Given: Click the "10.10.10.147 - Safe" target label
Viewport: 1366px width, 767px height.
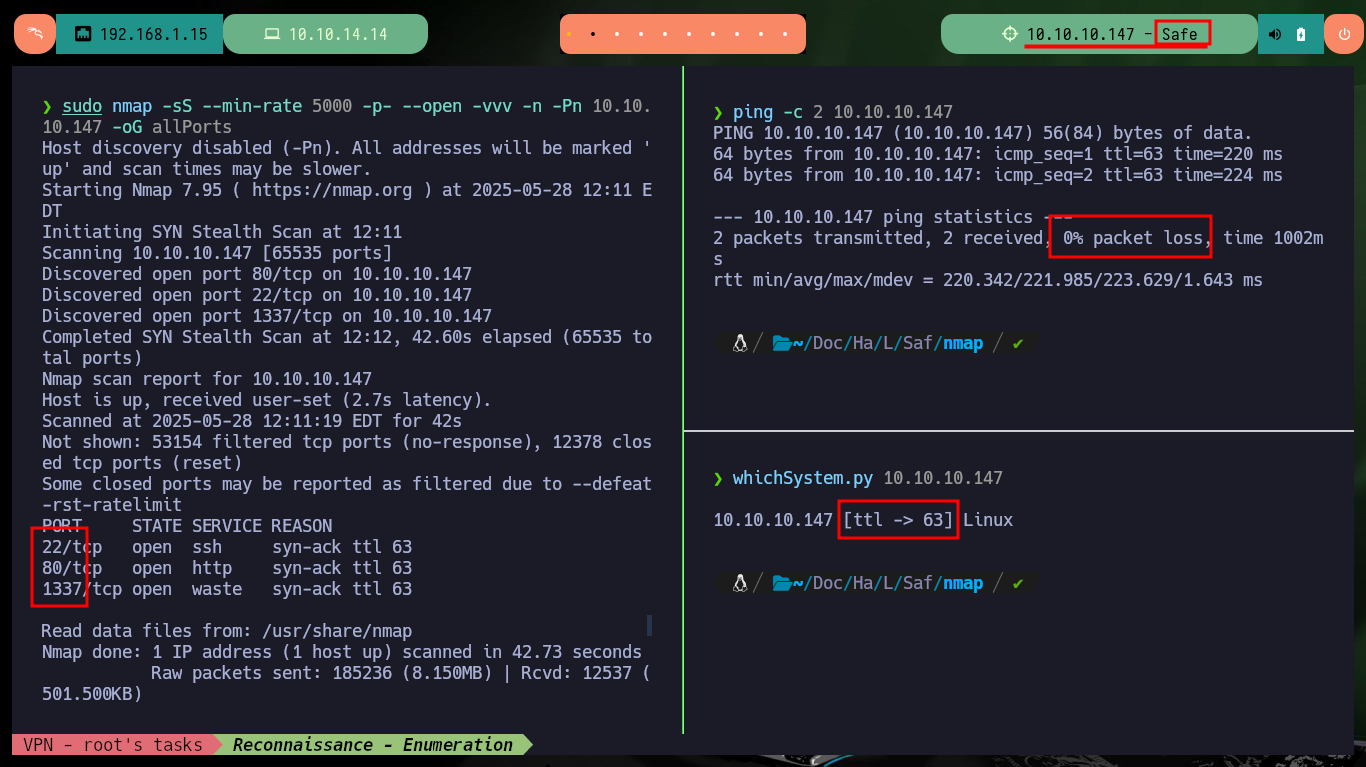Looking at the screenshot, I should [1112, 34].
